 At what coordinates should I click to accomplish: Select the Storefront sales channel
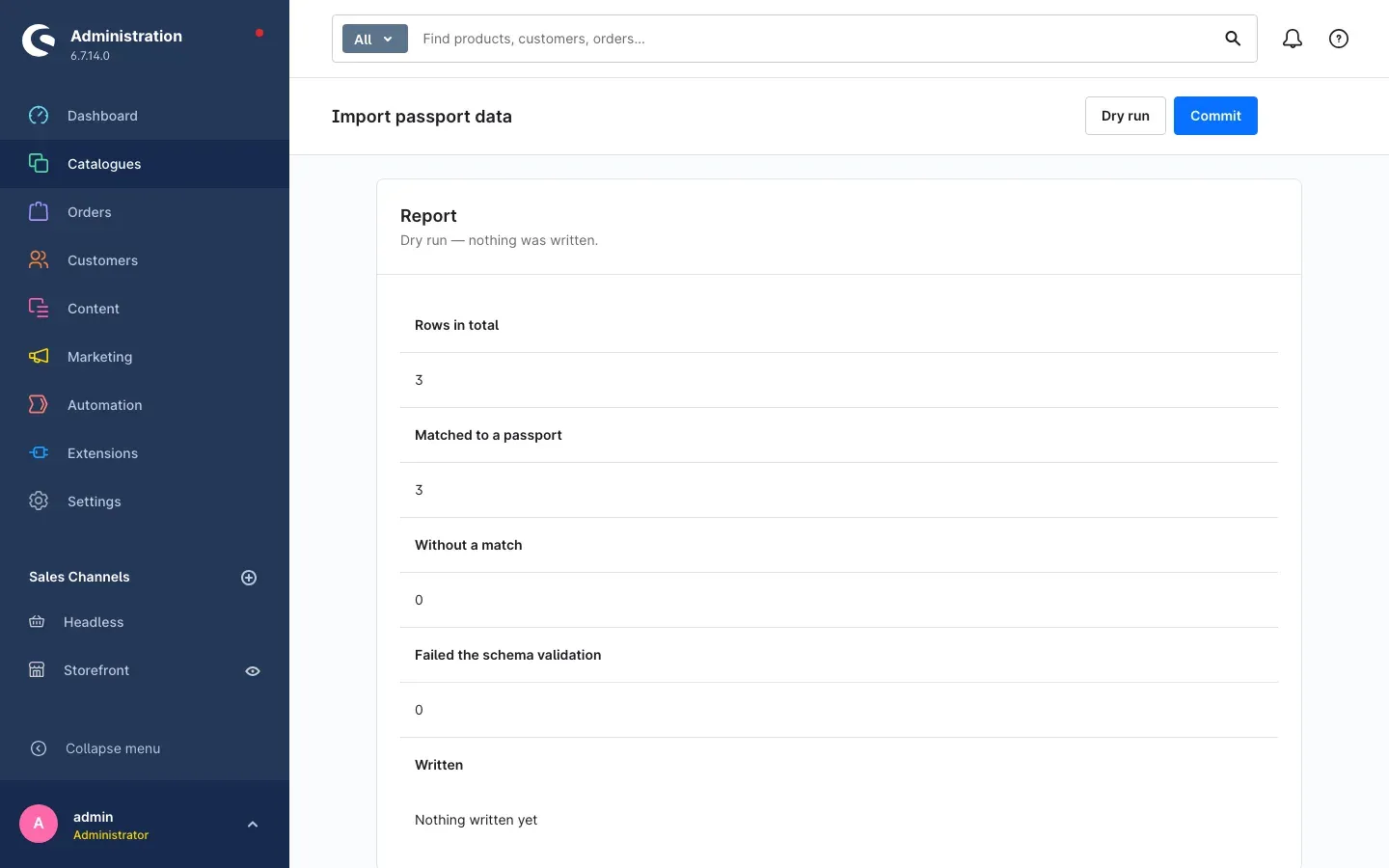(96, 670)
